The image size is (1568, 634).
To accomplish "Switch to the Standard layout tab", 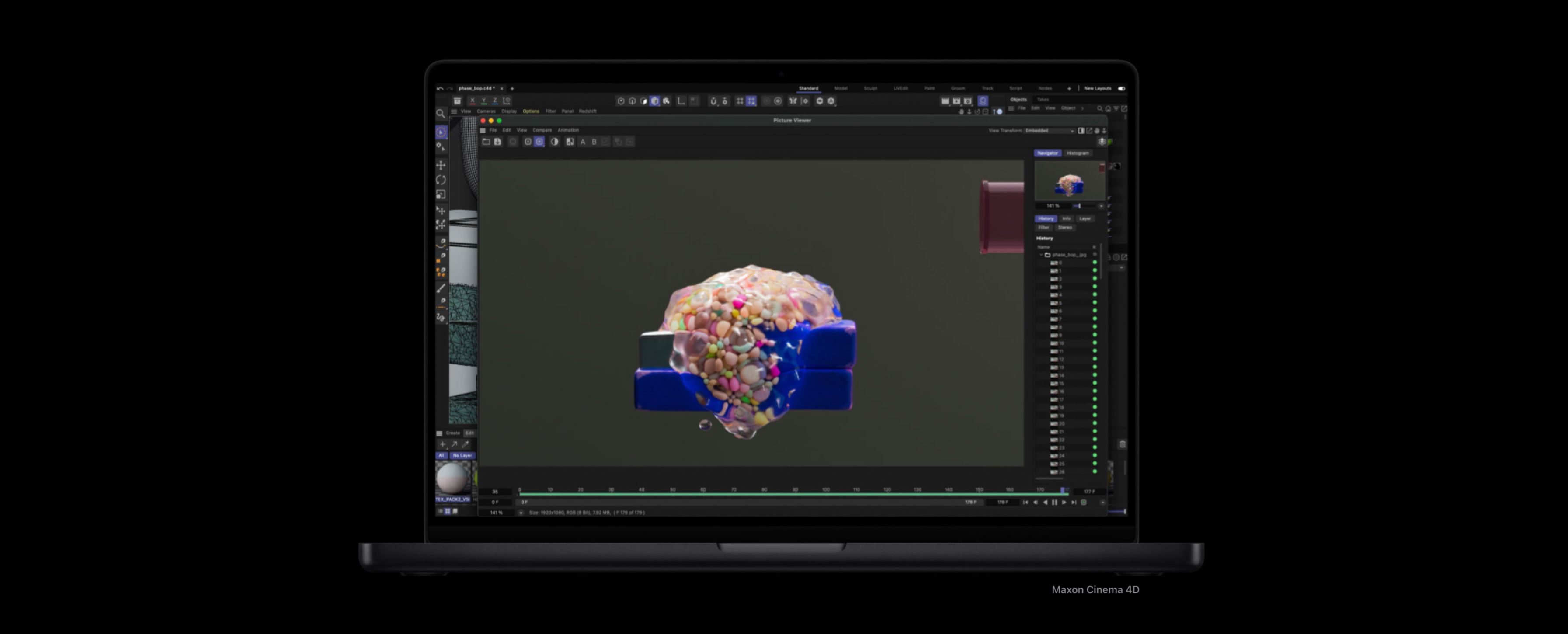I will coord(808,89).
